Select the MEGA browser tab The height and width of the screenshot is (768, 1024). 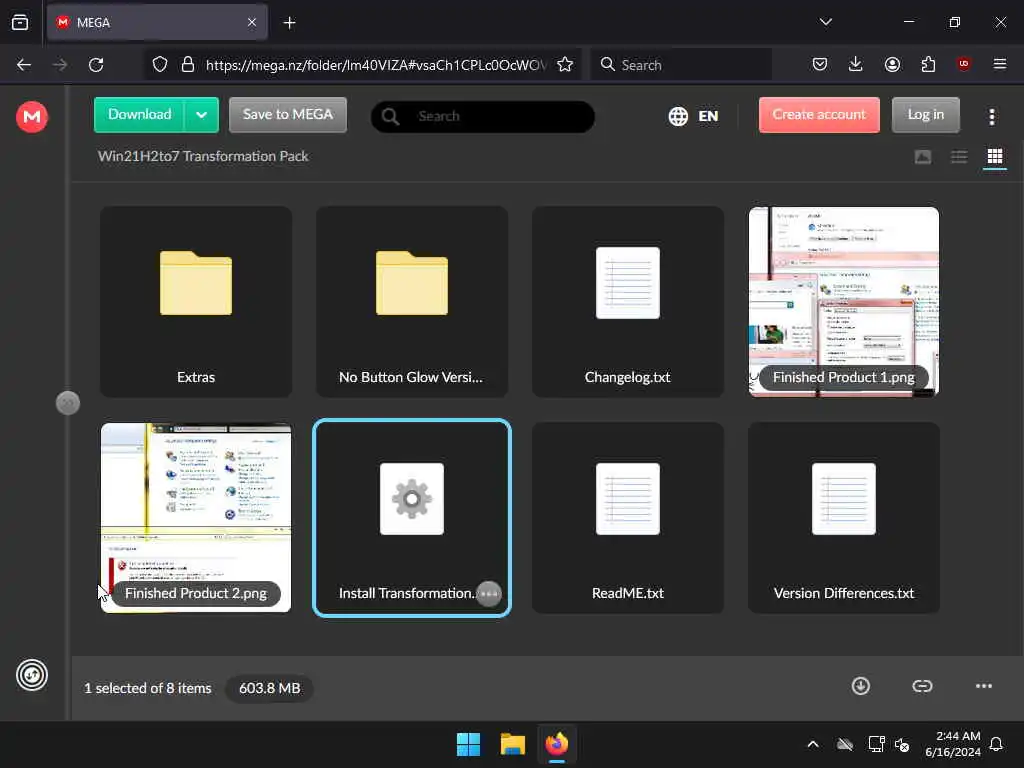coord(157,23)
